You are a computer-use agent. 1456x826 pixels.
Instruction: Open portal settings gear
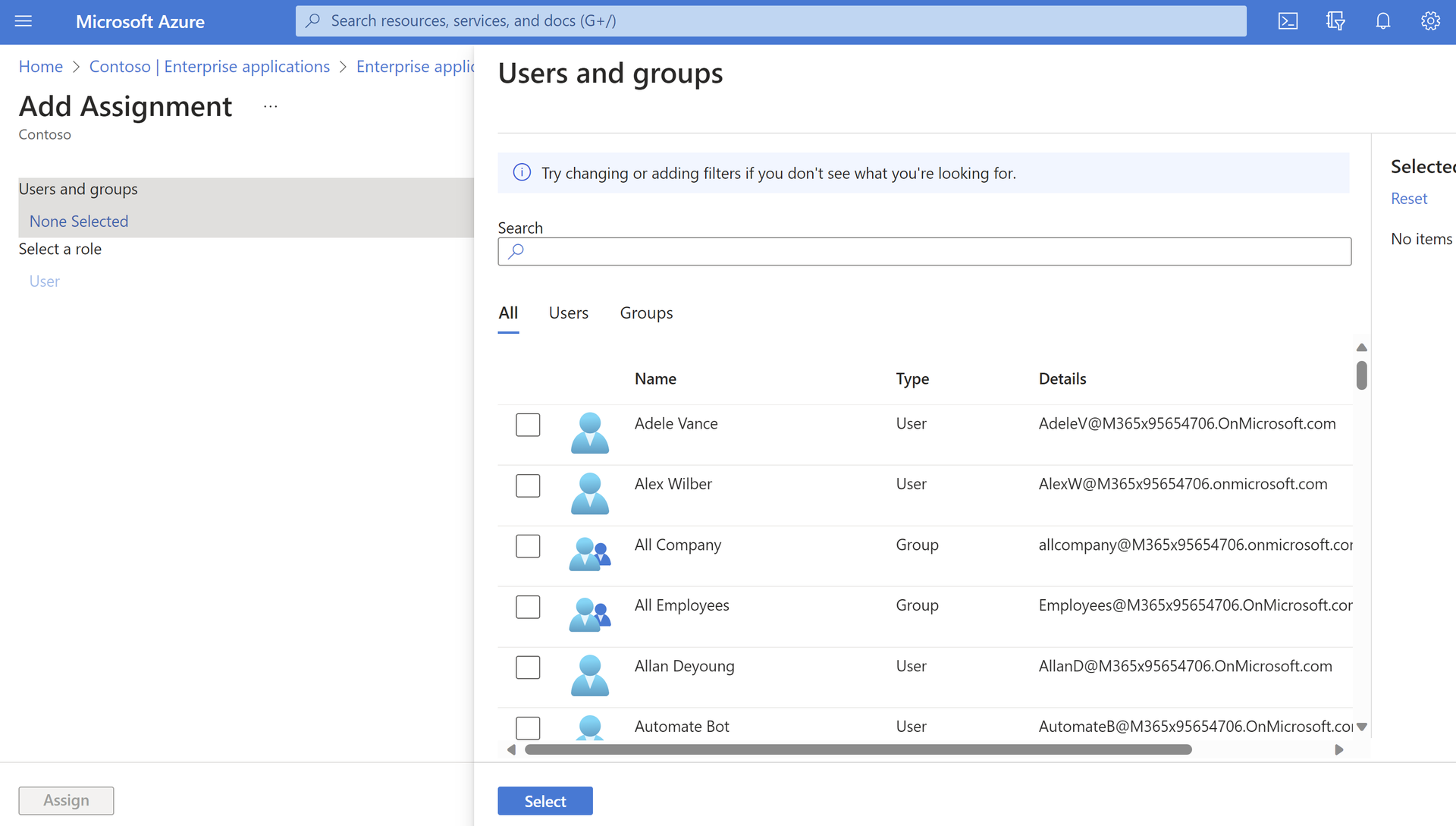tap(1430, 21)
